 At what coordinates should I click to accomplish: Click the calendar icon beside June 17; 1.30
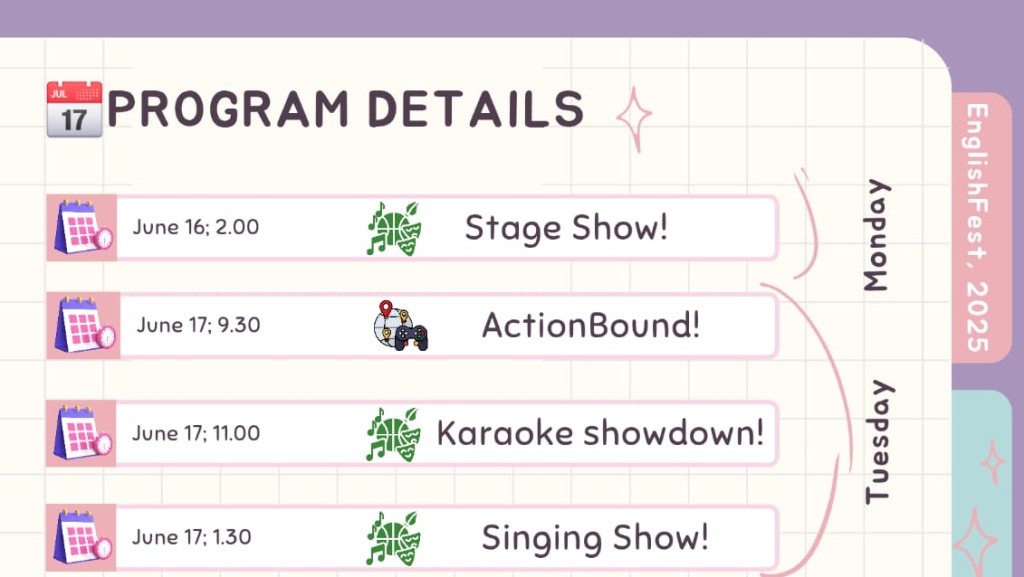tap(82, 537)
